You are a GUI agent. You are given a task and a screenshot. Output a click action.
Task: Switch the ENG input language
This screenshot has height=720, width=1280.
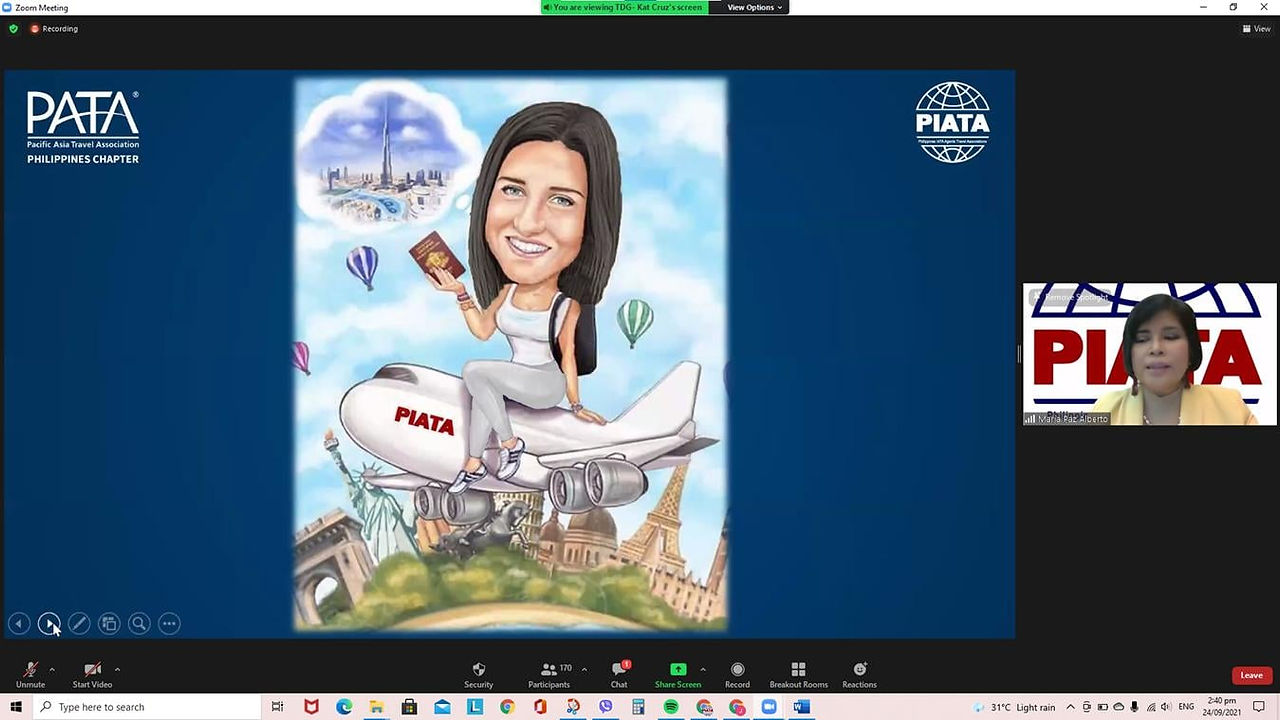[x=1186, y=707]
